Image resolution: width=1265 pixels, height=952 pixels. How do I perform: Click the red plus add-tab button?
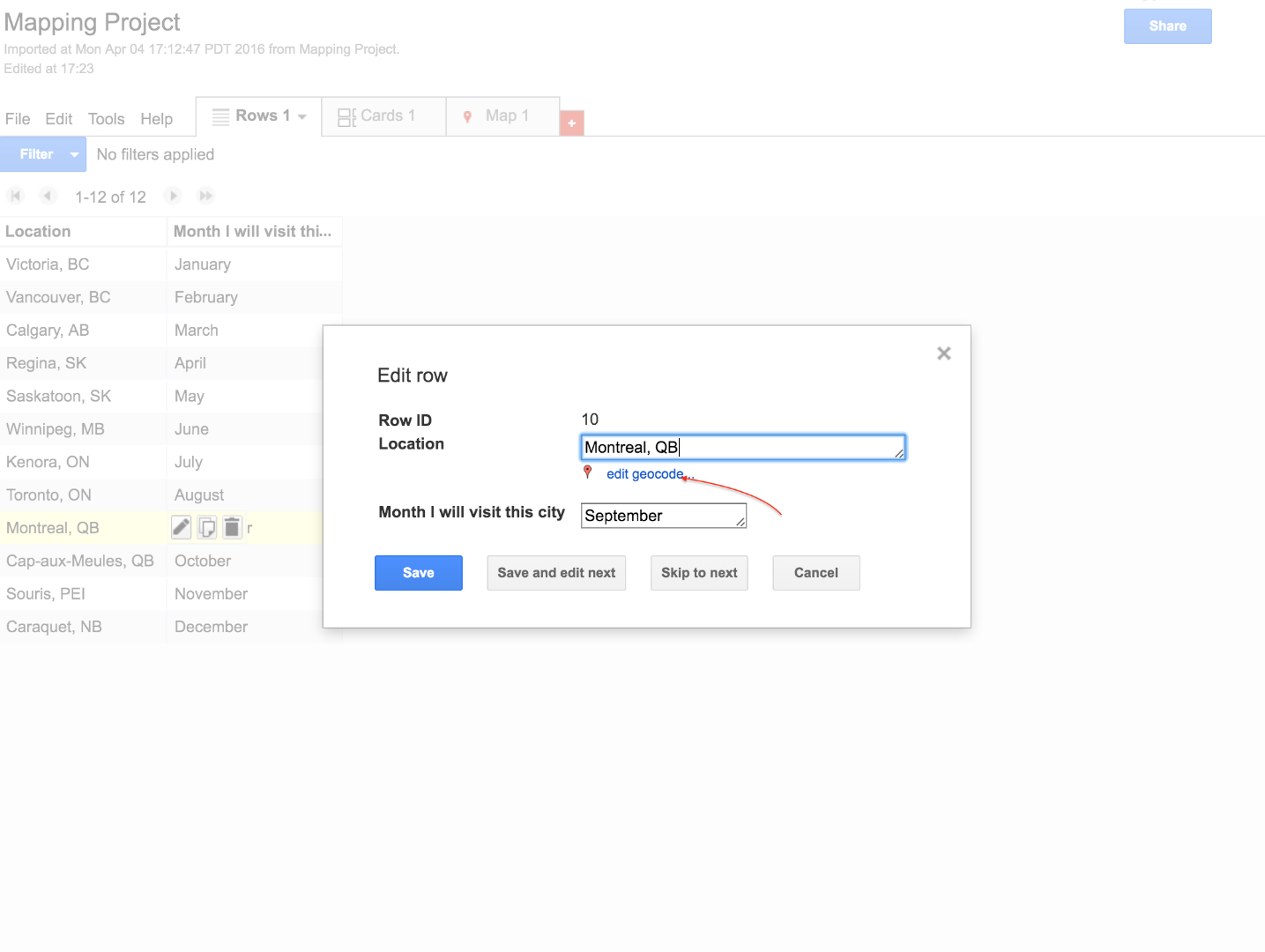click(571, 123)
